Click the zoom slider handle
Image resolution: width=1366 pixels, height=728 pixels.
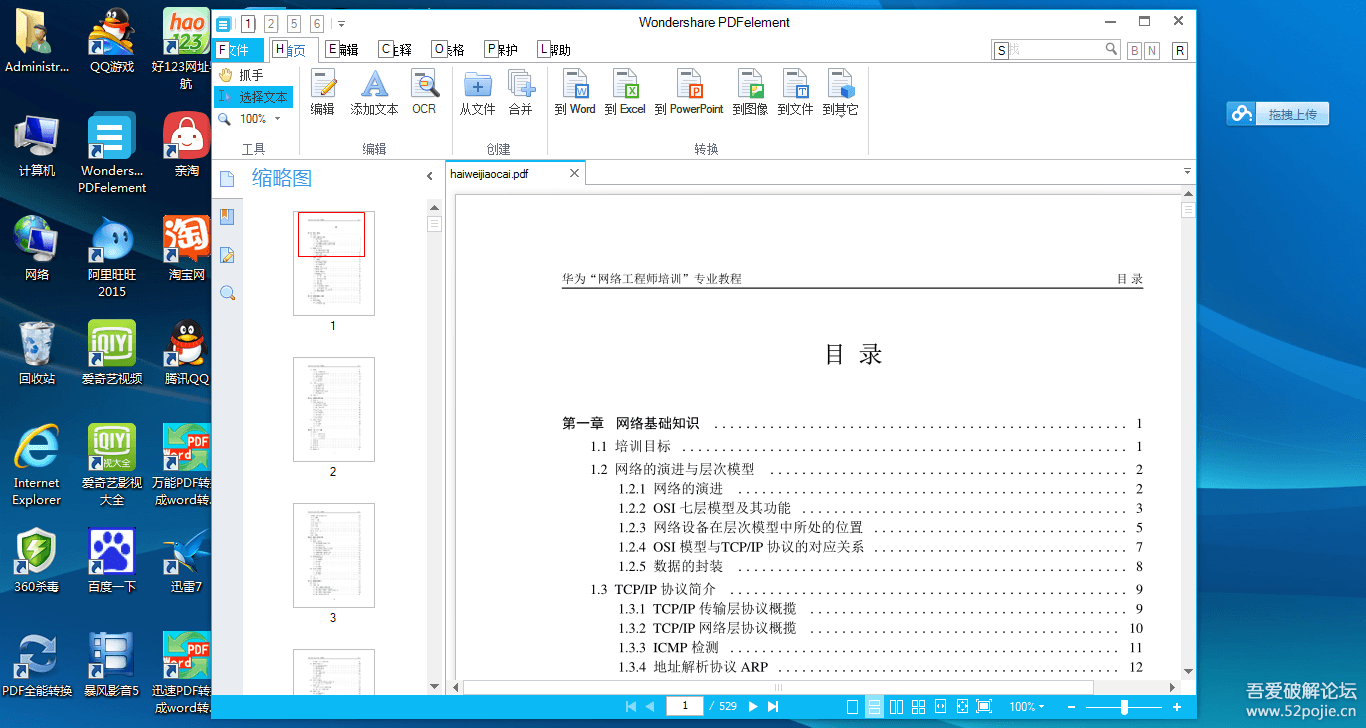pyautogui.click(x=1125, y=707)
